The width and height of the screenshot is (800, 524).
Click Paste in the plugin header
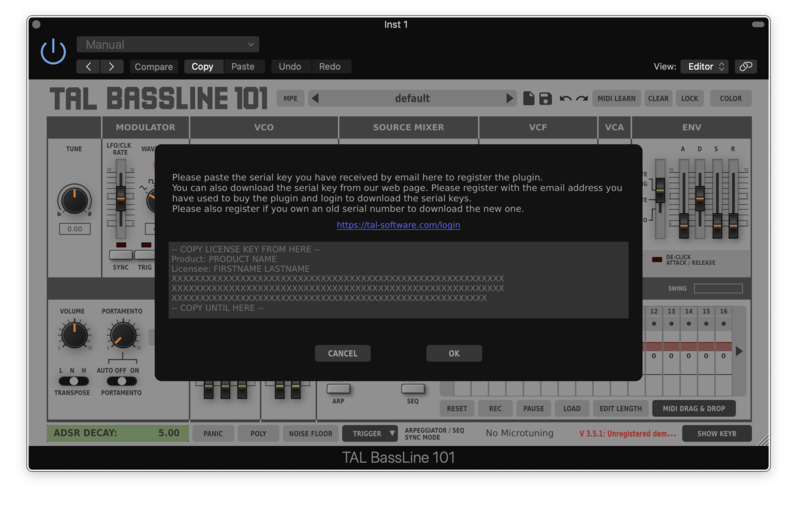click(x=243, y=66)
